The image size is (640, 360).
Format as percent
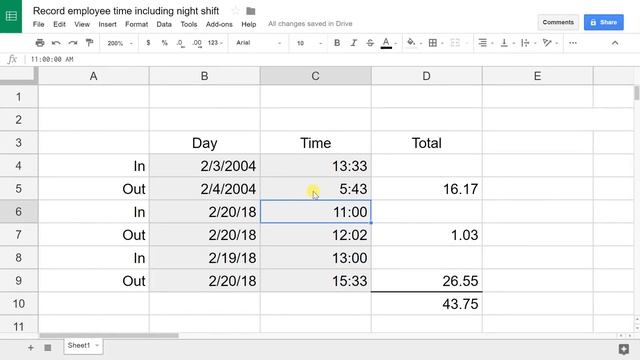[x=164, y=42]
